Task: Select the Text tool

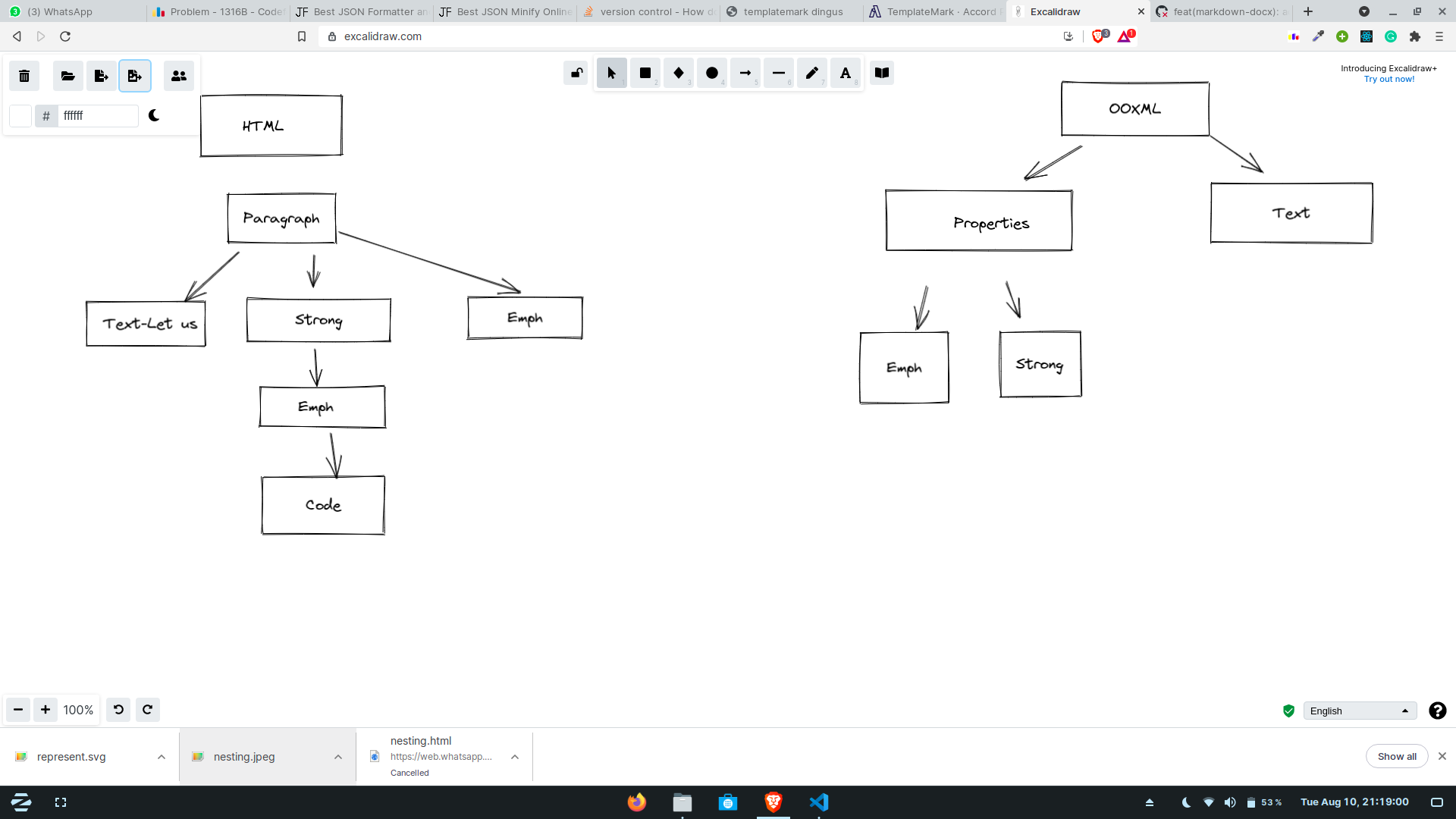Action: click(x=845, y=74)
